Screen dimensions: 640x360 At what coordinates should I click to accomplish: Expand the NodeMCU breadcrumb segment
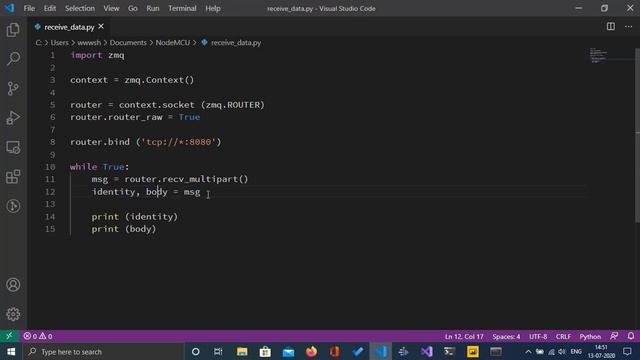[173, 42]
